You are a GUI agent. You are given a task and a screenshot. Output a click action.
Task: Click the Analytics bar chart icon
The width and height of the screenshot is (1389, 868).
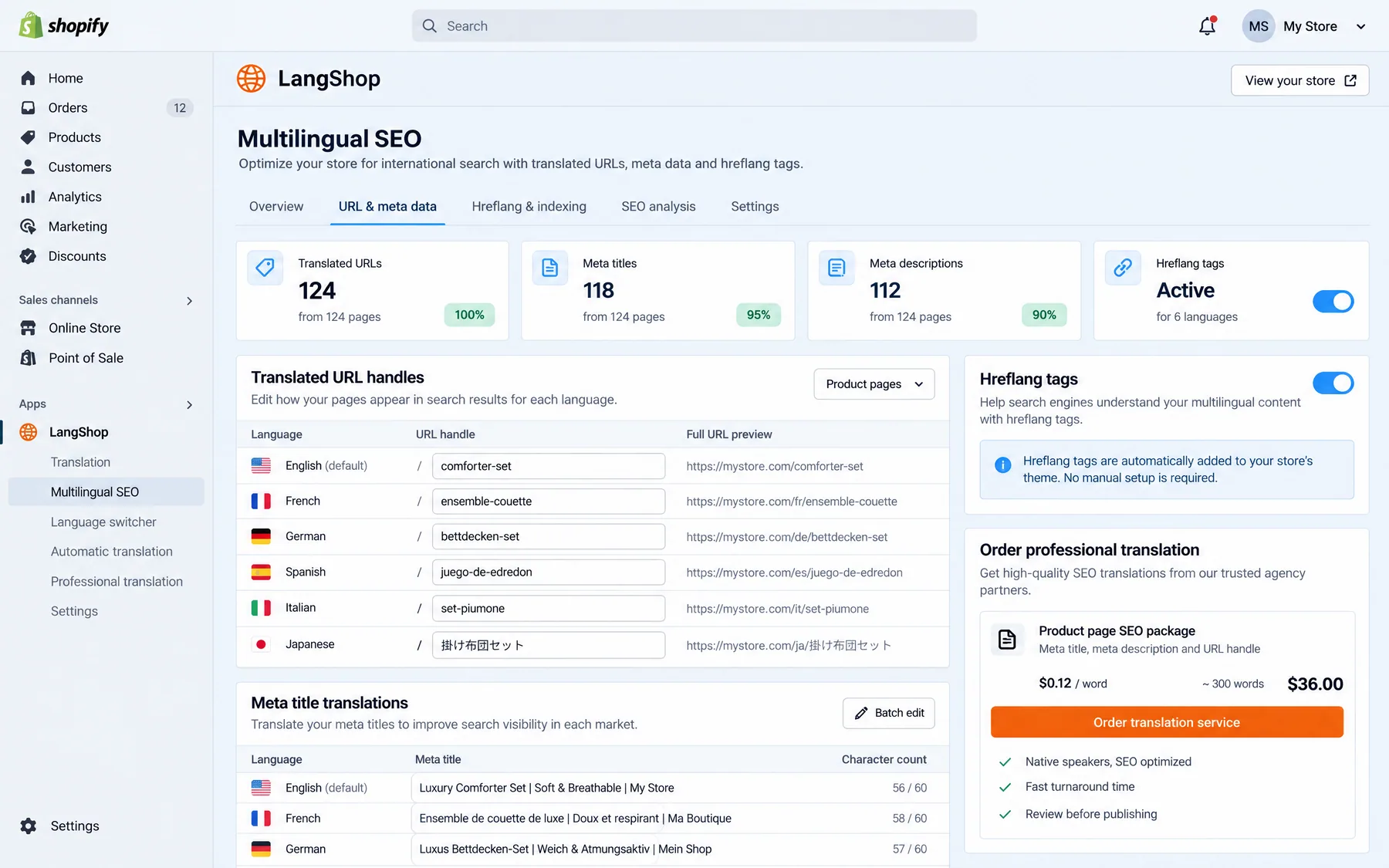click(x=29, y=197)
